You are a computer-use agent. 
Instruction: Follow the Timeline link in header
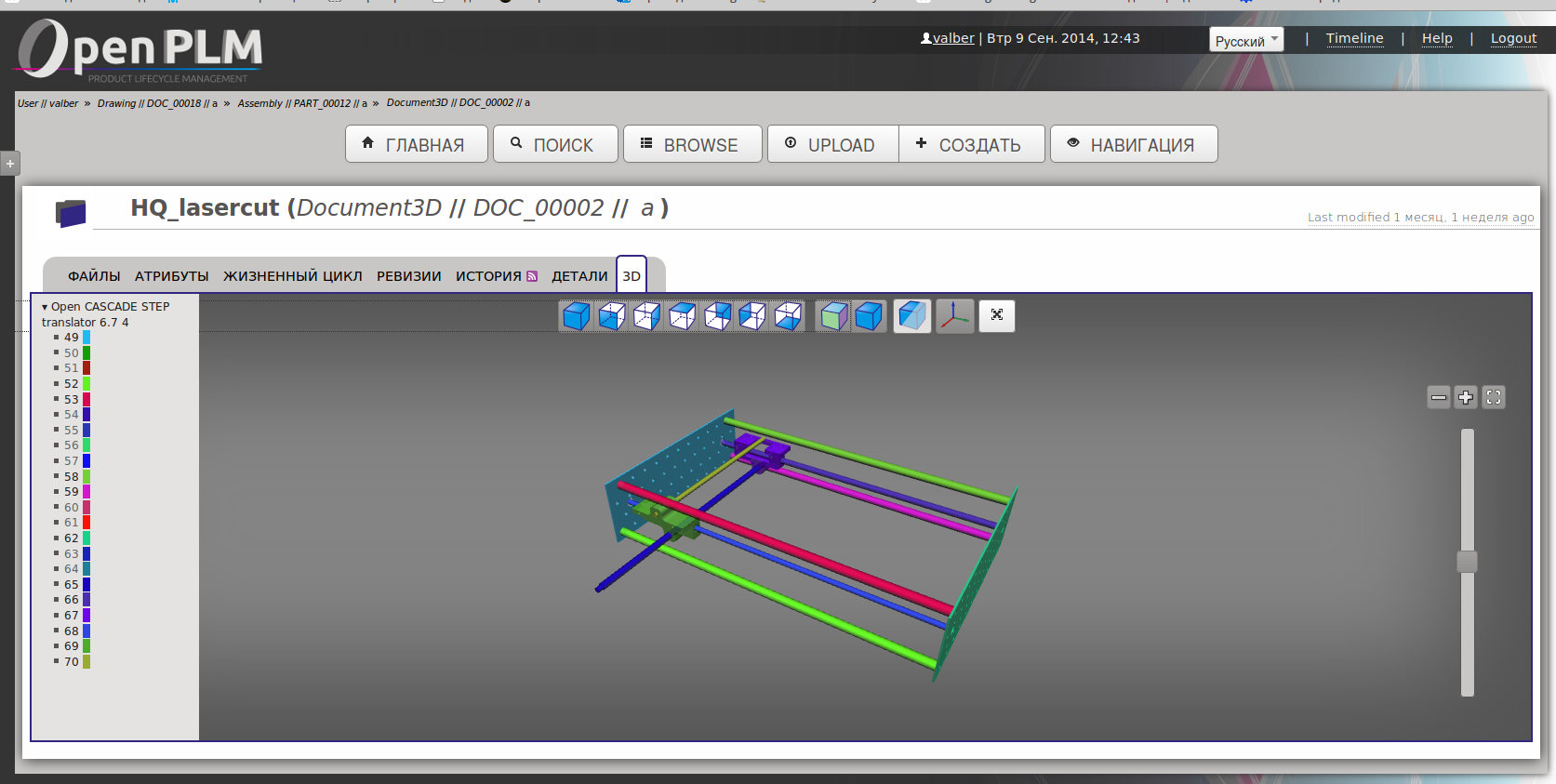point(1353,38)
